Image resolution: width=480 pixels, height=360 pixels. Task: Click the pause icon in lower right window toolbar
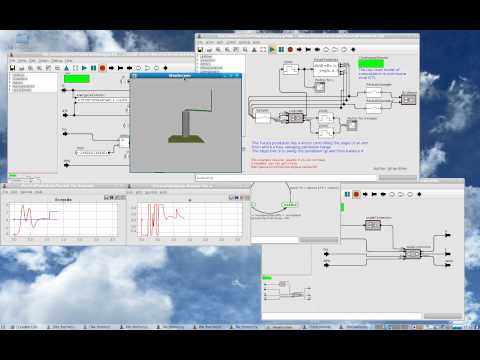pos(347,194)
